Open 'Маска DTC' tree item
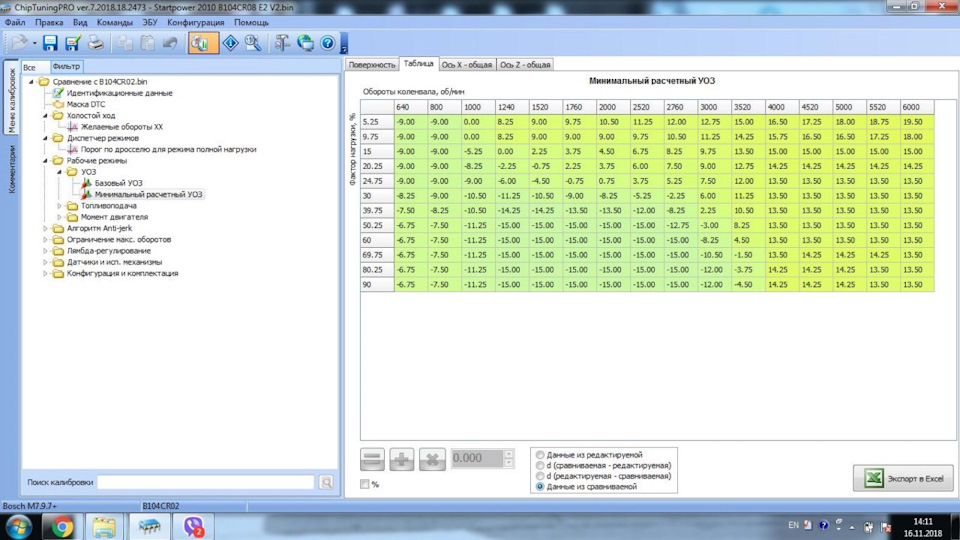 coord(86,104)
